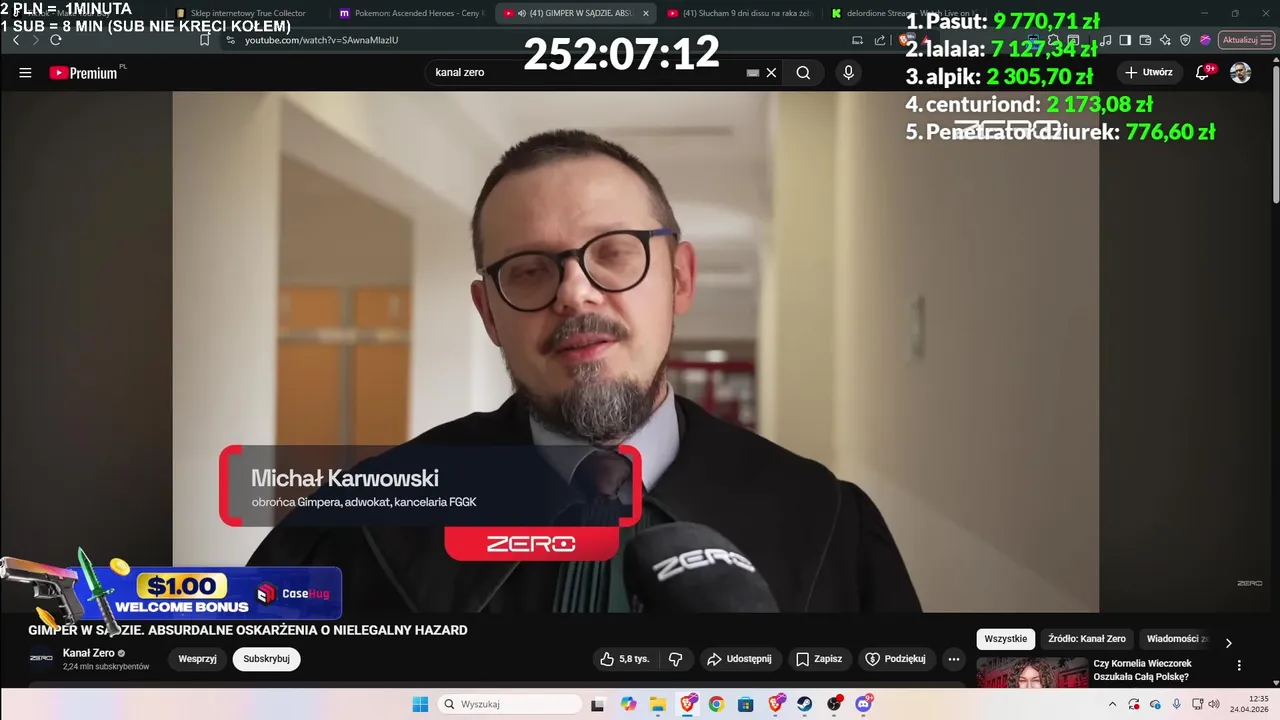Select the Źródło: Kanał Zero chip
This screenshot has width=1280, height=720.
(x=1087, y=639)
